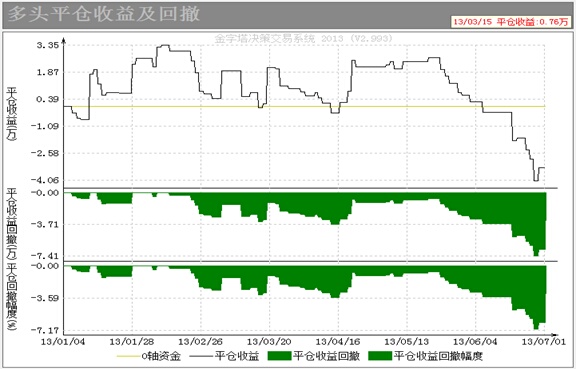This screenshot has width=576, height=369.
Task: Click the x-axis date 13/02/26
Action: coord(201,341)
